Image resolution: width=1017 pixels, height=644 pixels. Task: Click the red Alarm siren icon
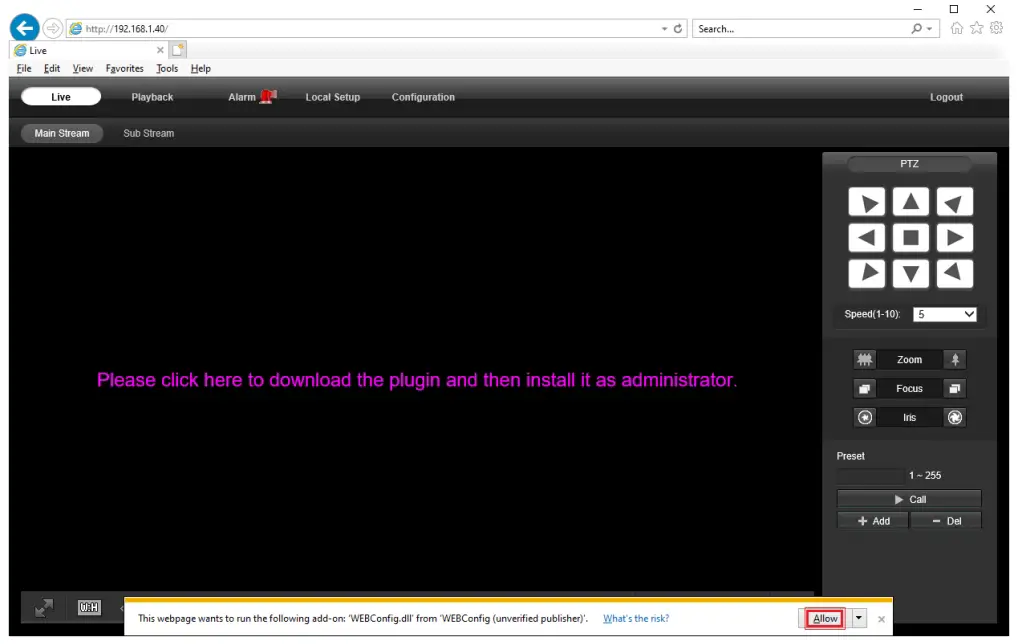pyautogui.click(x=268, y=97)
